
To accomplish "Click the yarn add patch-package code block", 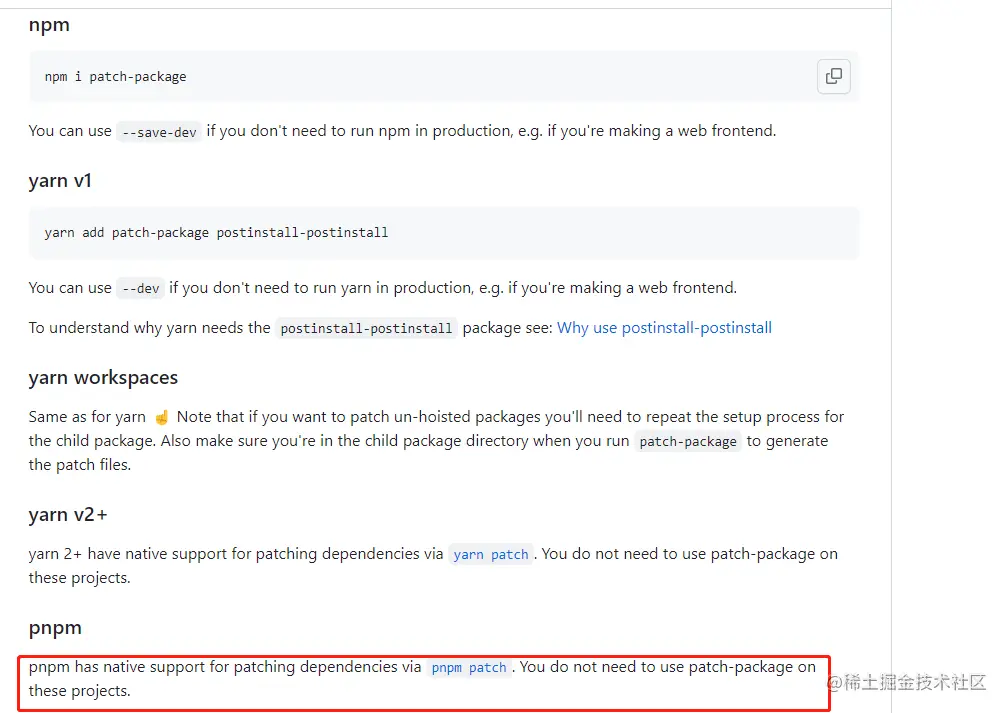I will (216, 232).
